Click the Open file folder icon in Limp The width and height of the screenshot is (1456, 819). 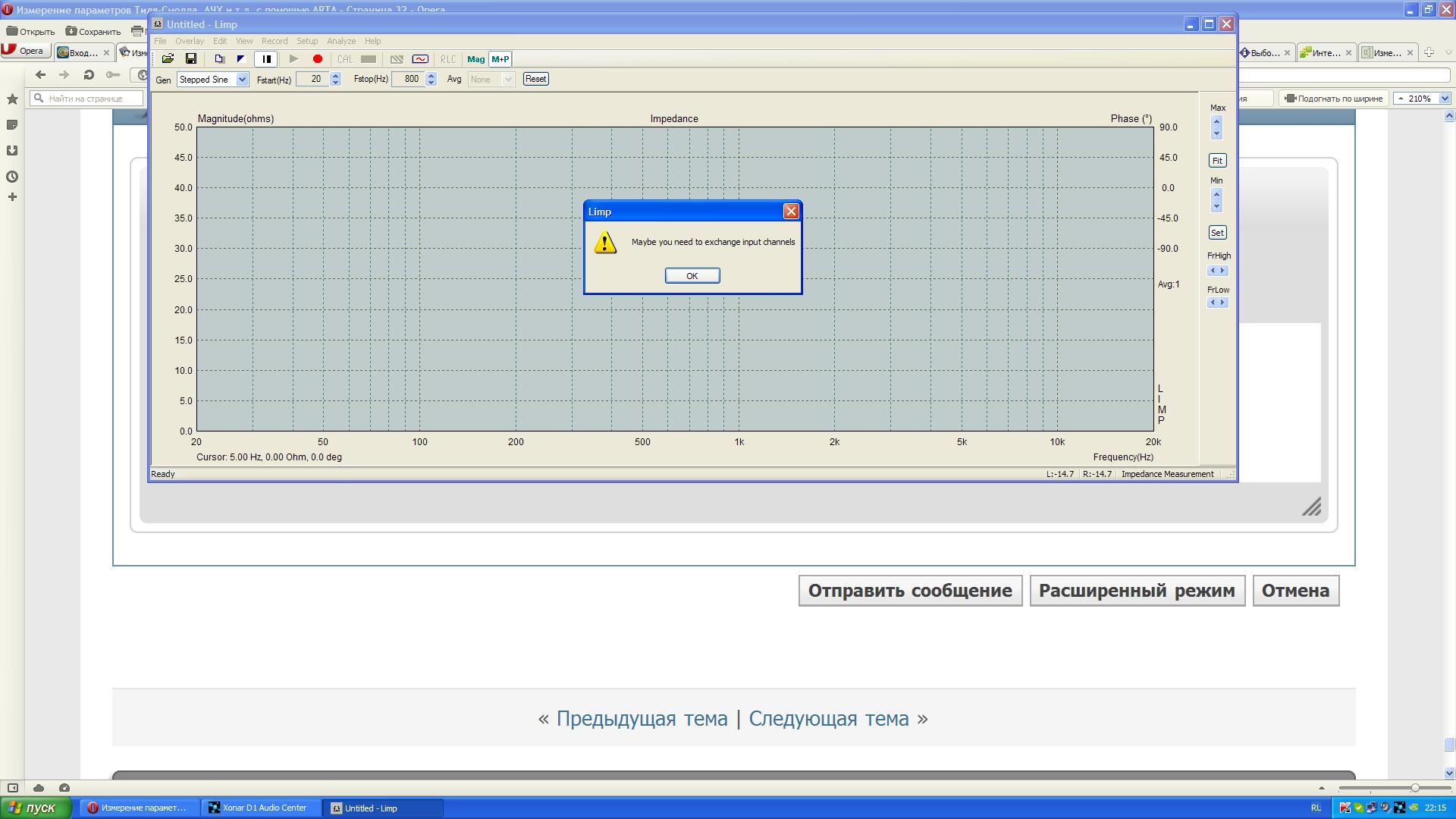[168, 59]
